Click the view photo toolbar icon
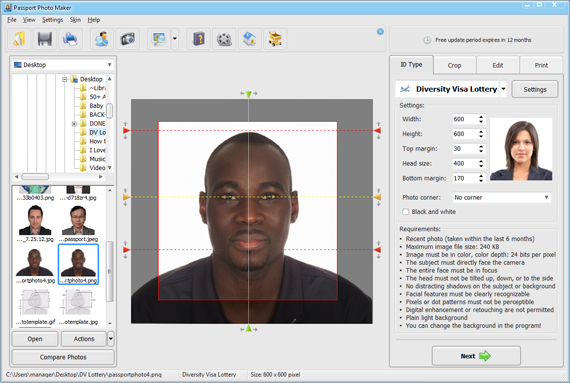570x383 pixels. [x=159, y=39]
